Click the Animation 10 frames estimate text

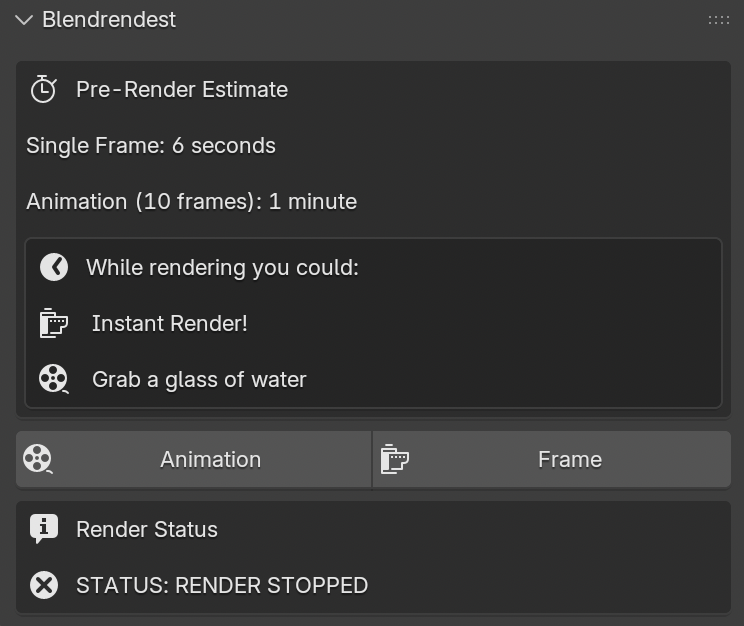[191, 201]
